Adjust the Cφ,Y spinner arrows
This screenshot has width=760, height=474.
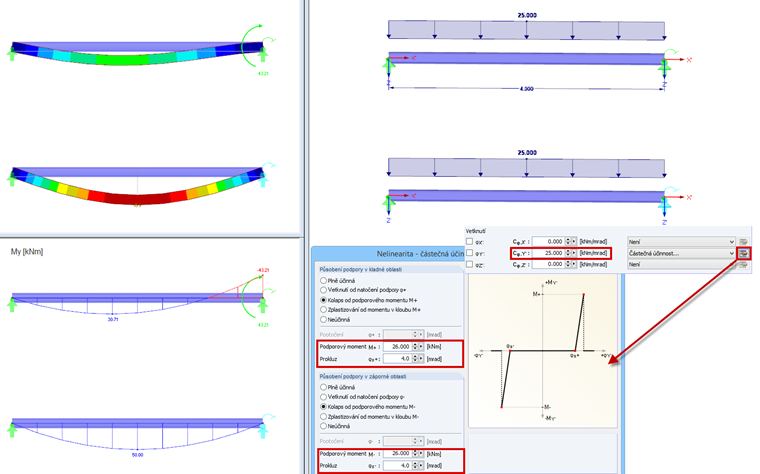(x=568, y=253)
